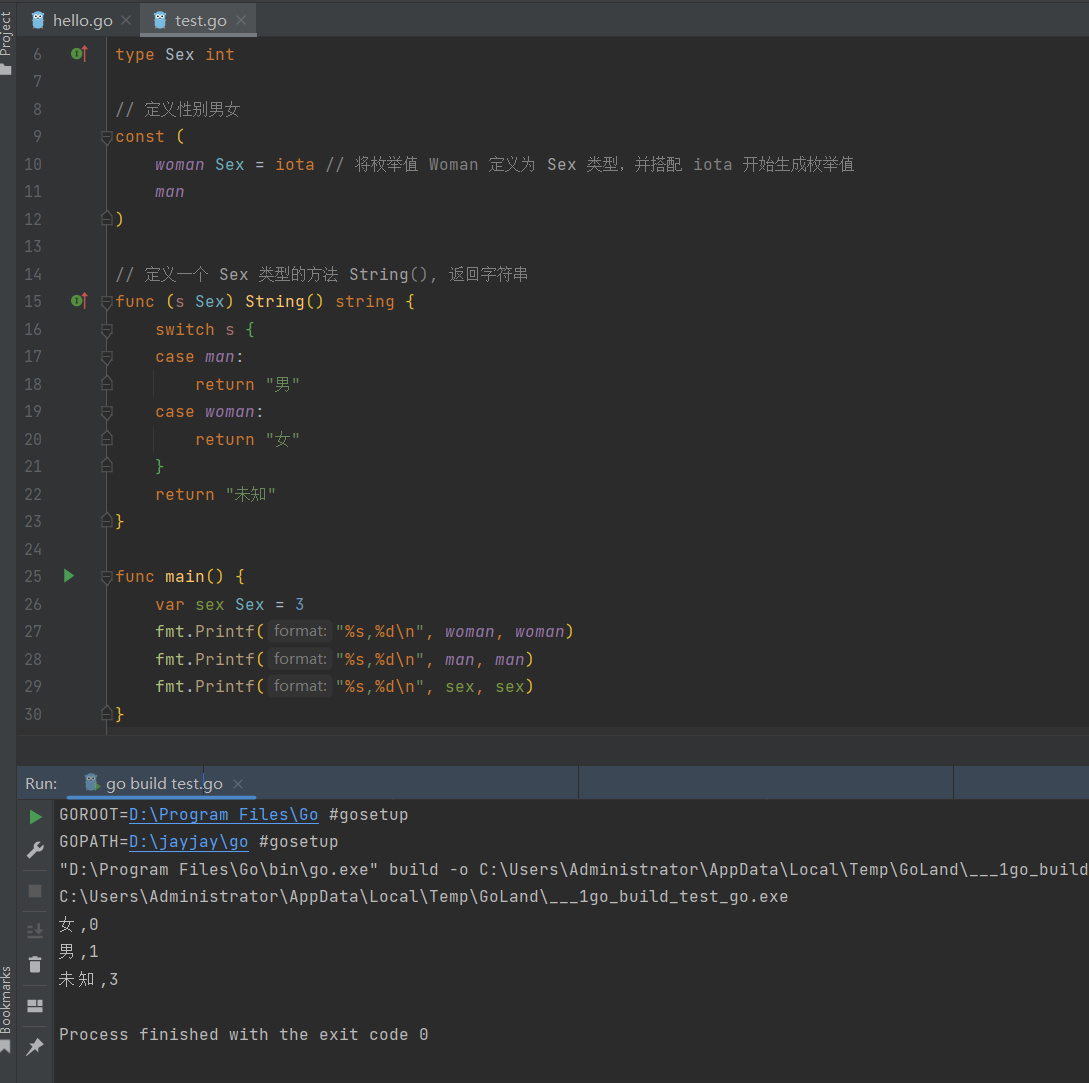
Task: Pin the Run tab with pin icon
Action: [x=35, y=1046]
